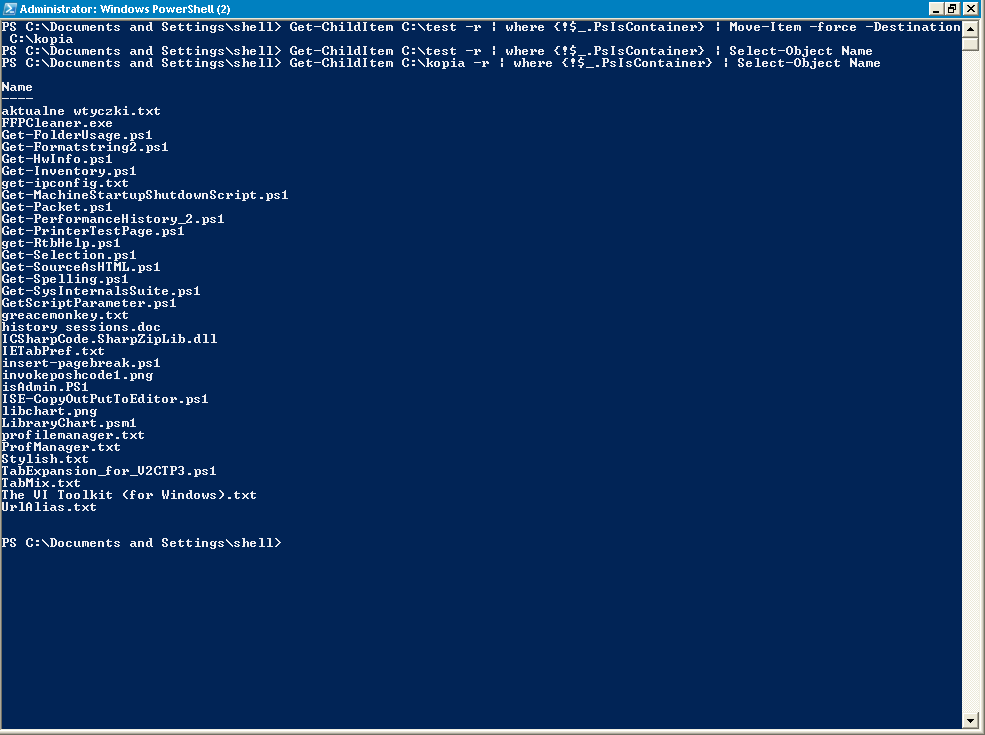
Task: Click the last empty prompt line after 'shell>'
Action: [x=142, y=543]
